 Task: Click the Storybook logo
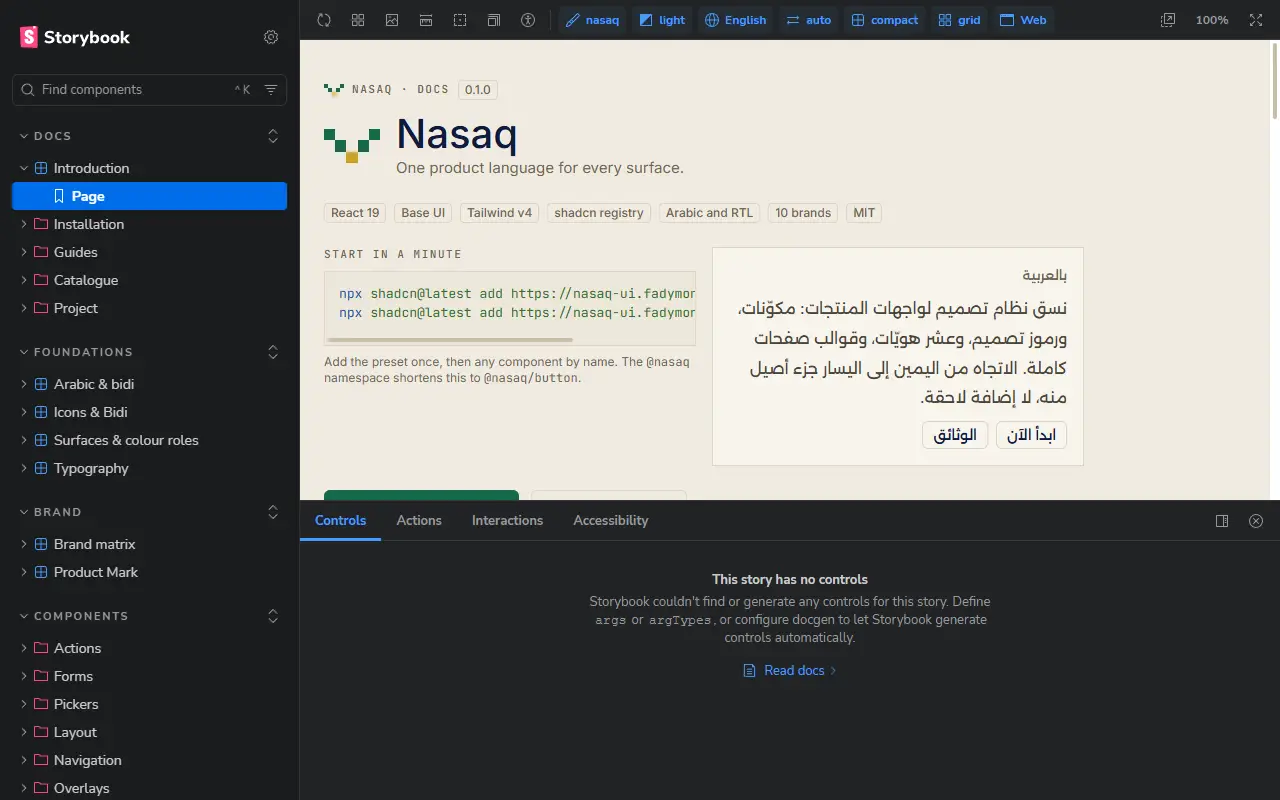75,37
